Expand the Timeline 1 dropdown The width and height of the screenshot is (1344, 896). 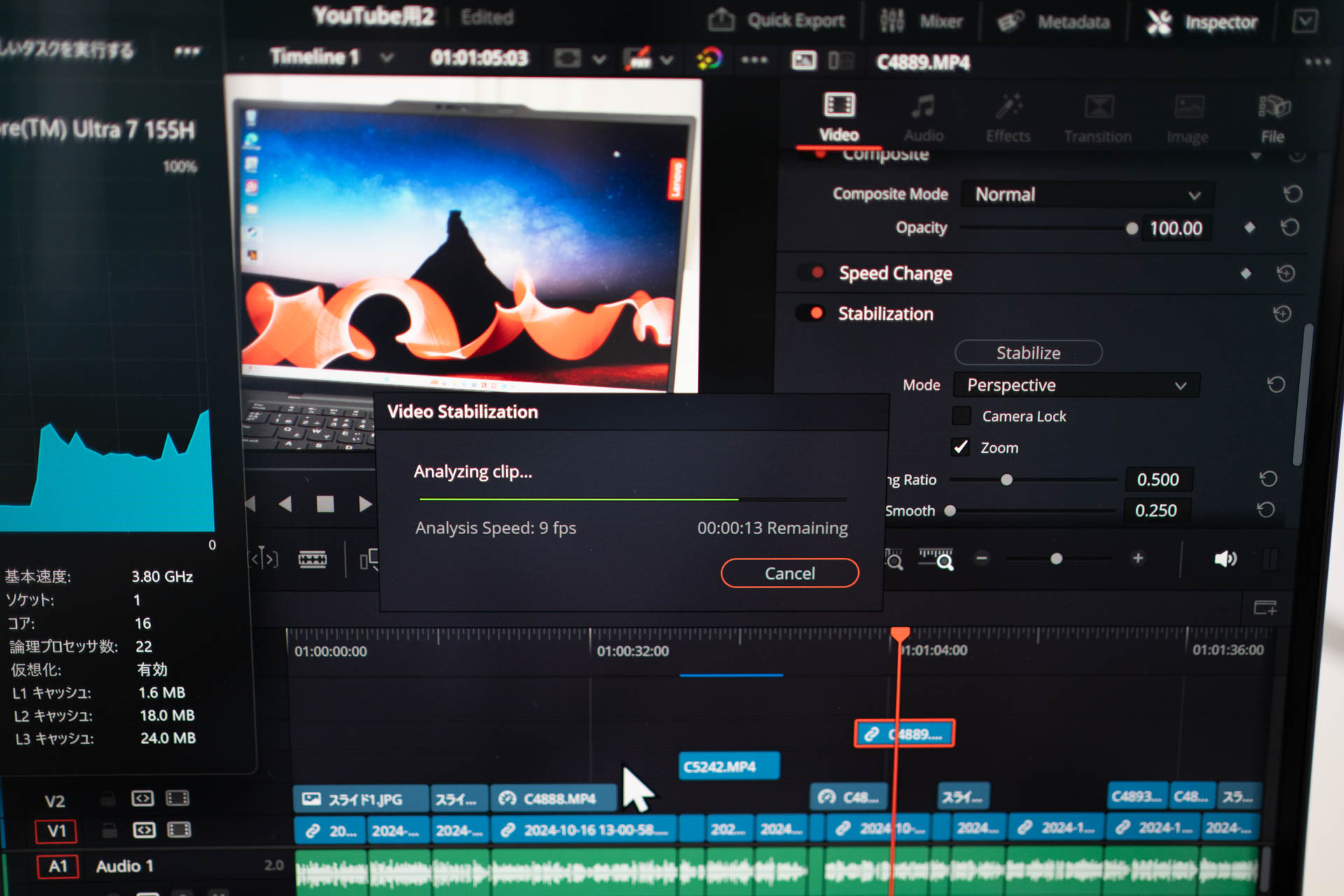click(387, 57)
